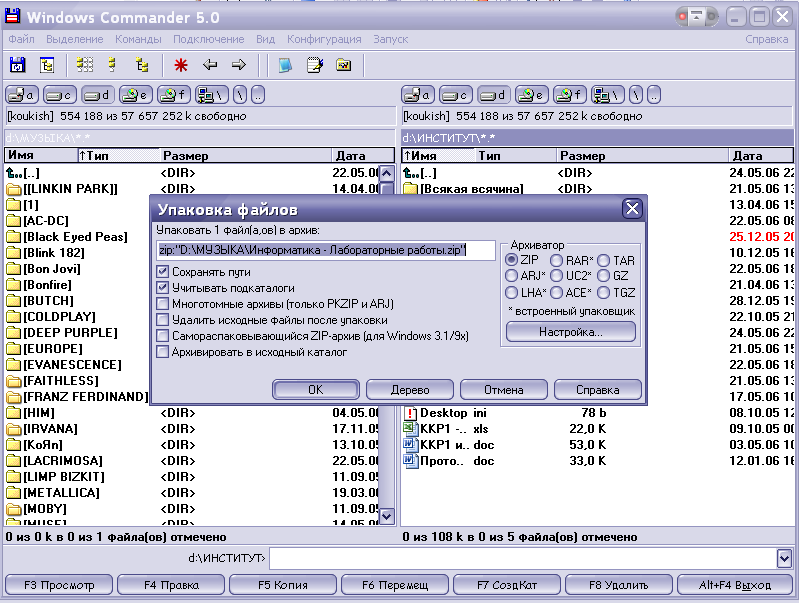Screen dimensions: 799x603
Task: Click the 'Настройка...' button
Action: coord(570,332)
